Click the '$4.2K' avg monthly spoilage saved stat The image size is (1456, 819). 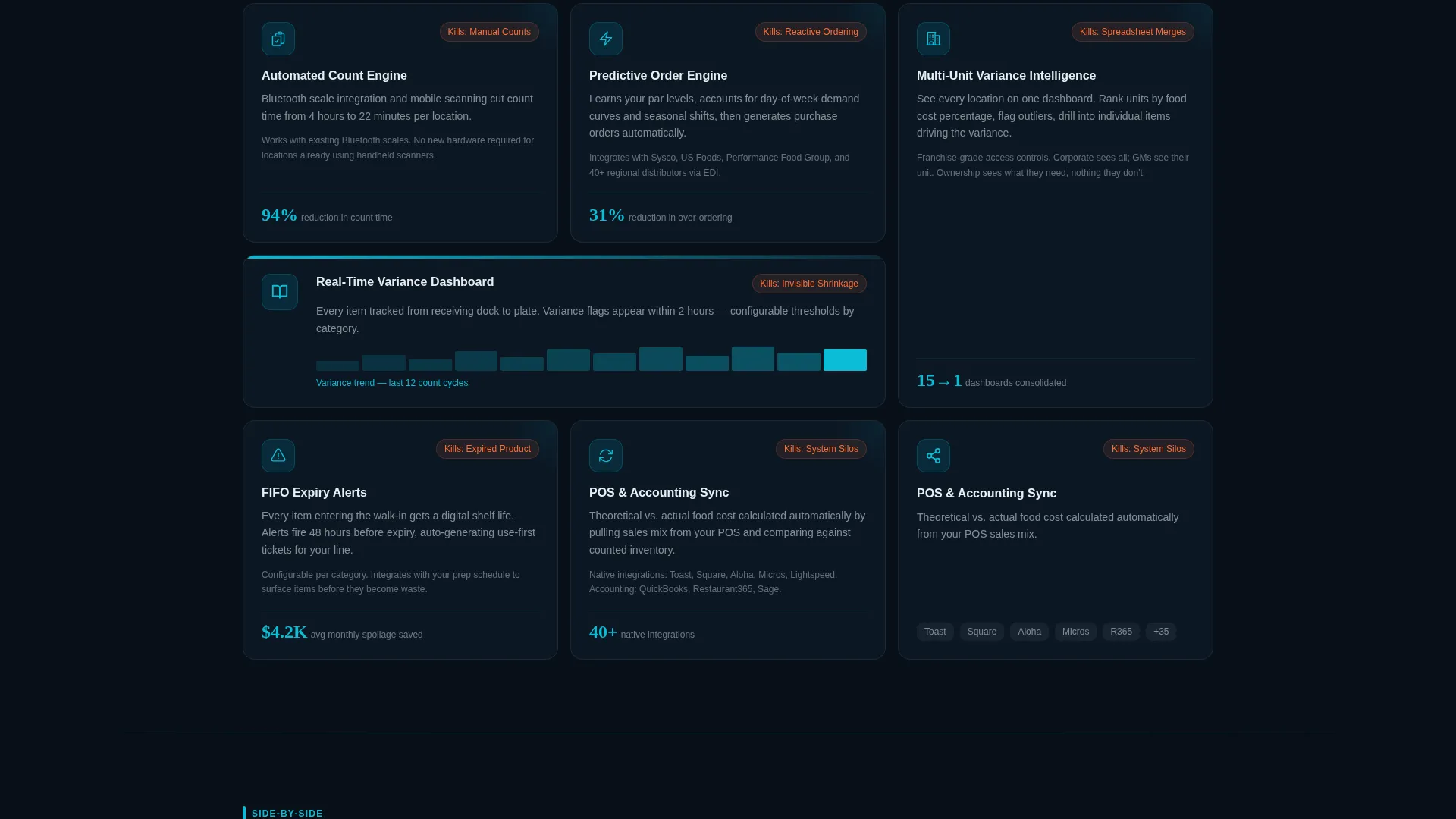(284, 632)
